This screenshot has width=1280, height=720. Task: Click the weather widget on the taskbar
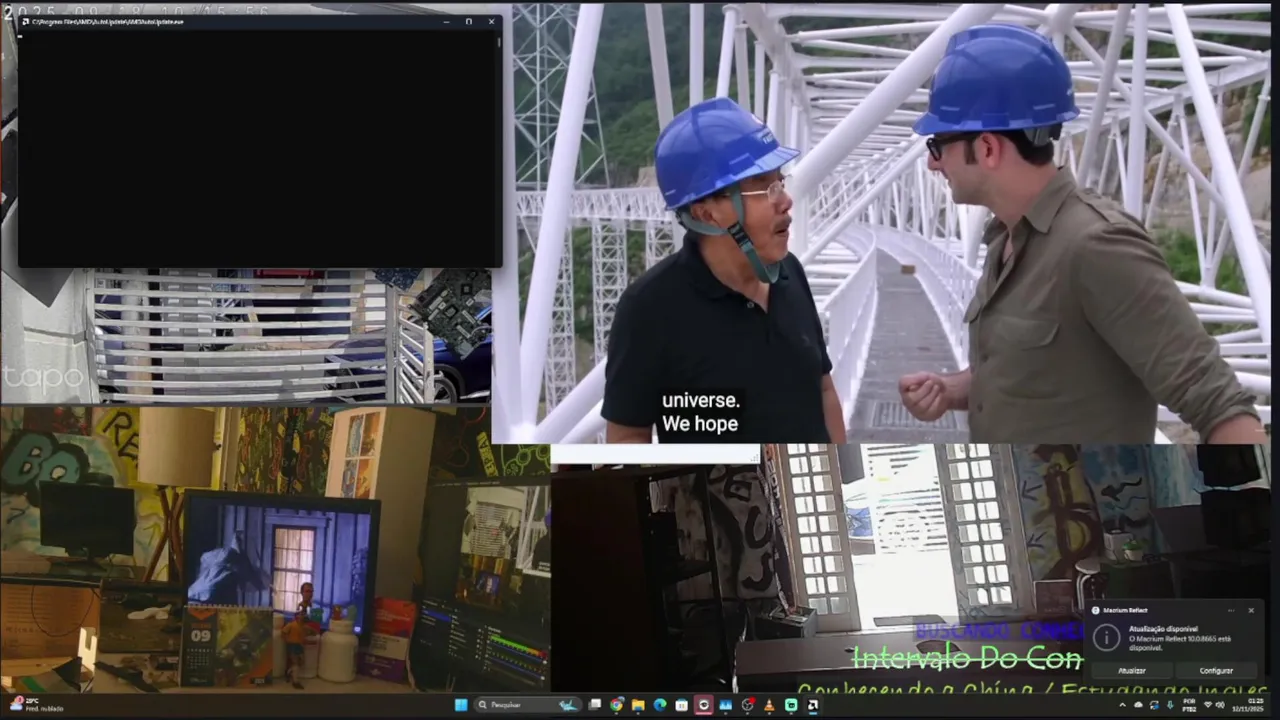[38, 705]
